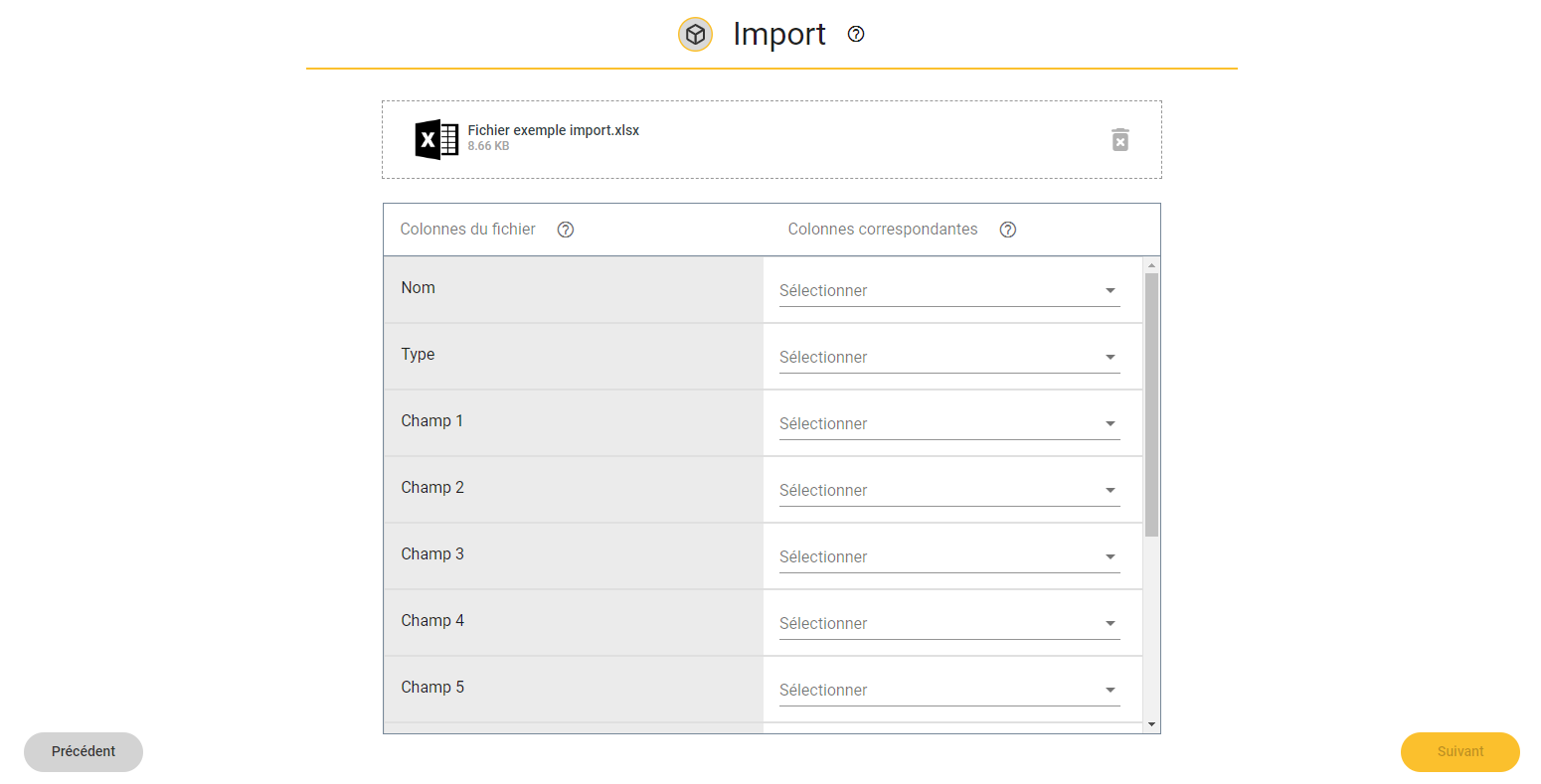Viewport: 1541px width, 784px height.
Task: Click the Champ 3 label
Action: tap(432, 553)
